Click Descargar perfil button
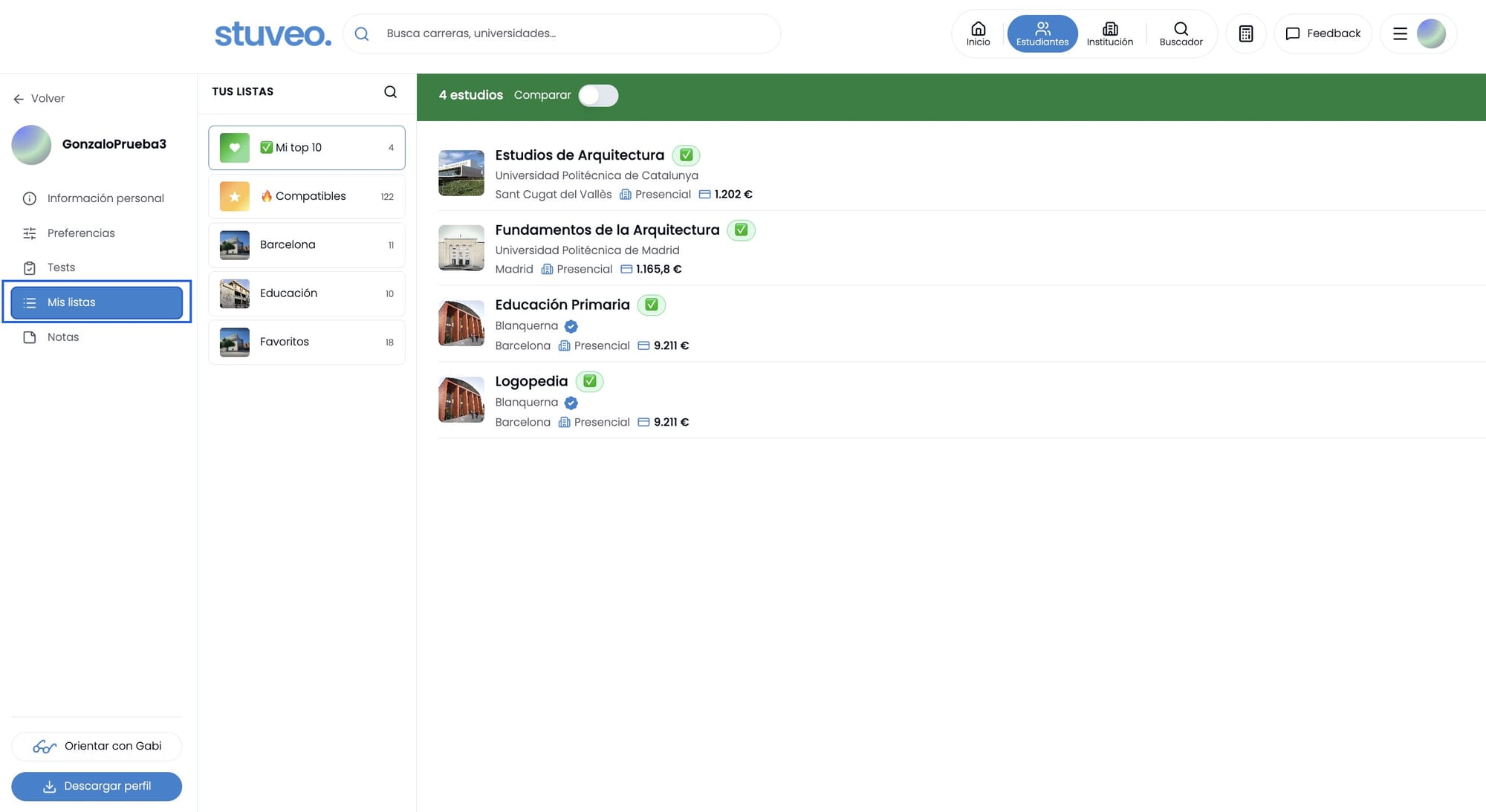 pos(97,786)
